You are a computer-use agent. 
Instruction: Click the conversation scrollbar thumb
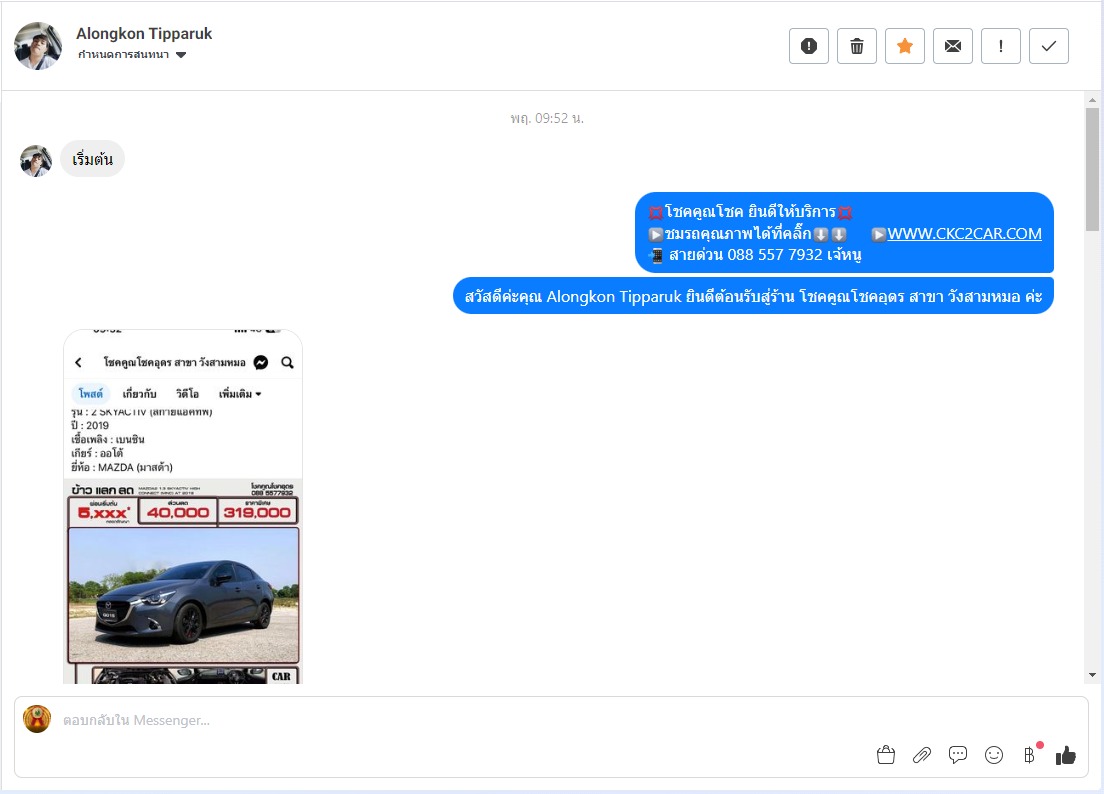[1092, 169]
